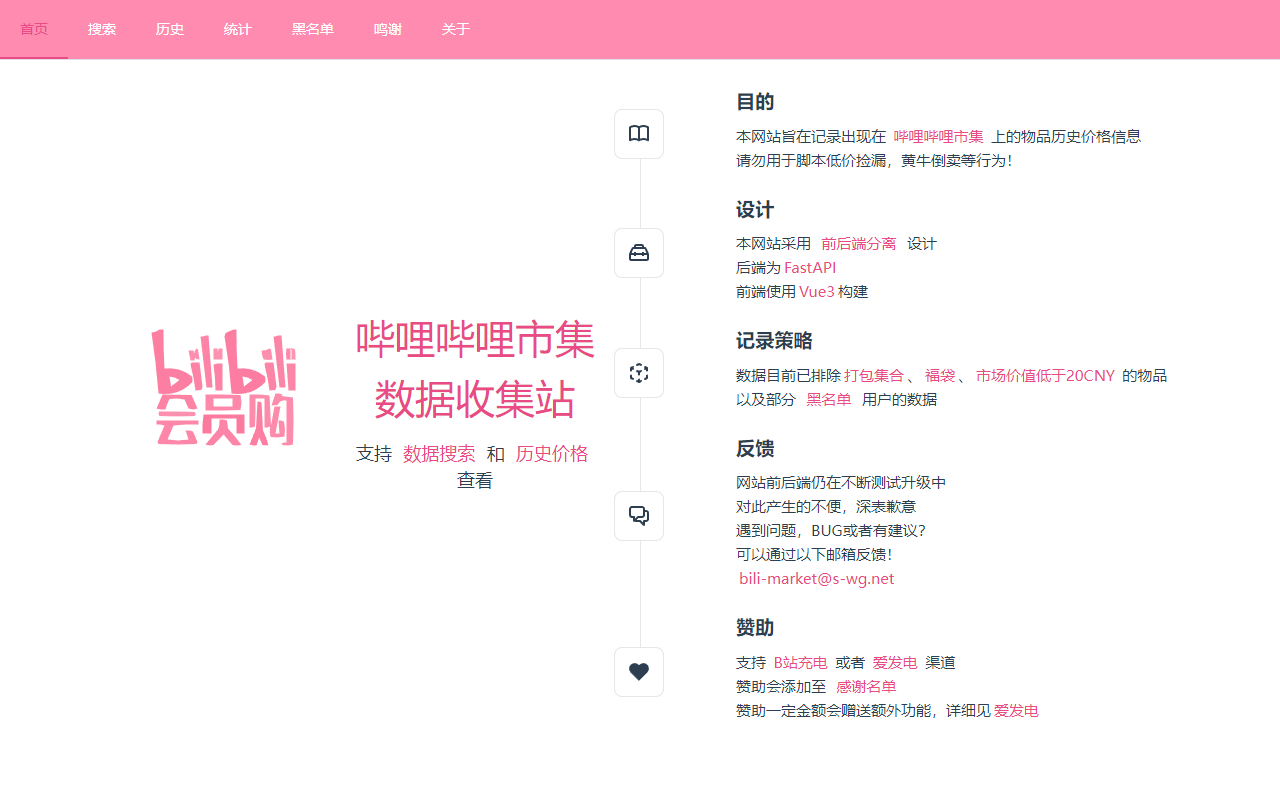The height and width of the screenshot is (800, 1280).
Task: Follow the 数据搜索 link under the title
Action: (x=439, y=454)
